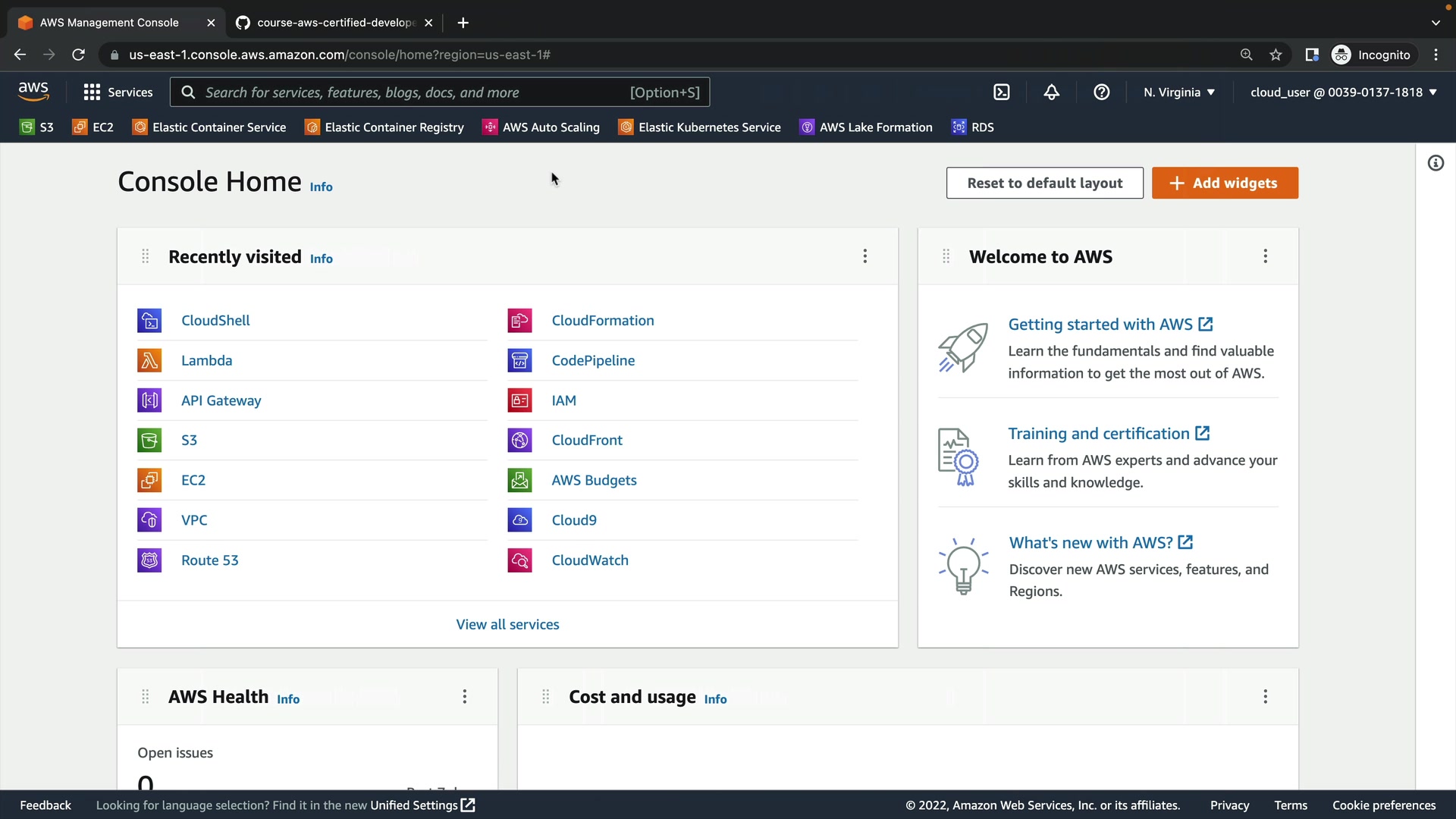The image size is (1456, 819).
Task: Click the Route 53 service icon
Action: pos(149,560)
